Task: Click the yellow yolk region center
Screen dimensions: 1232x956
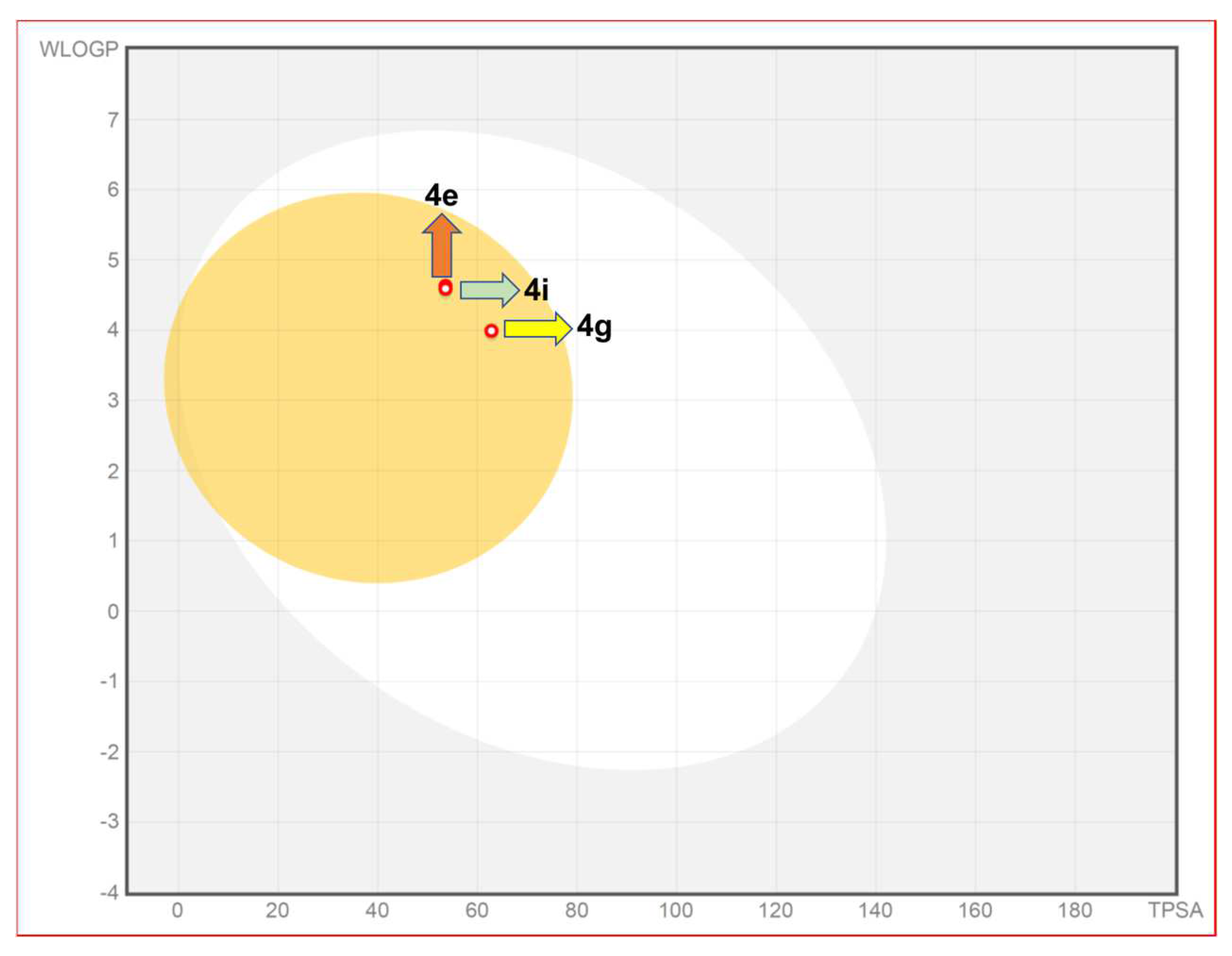Action: (x=368, y=389)
